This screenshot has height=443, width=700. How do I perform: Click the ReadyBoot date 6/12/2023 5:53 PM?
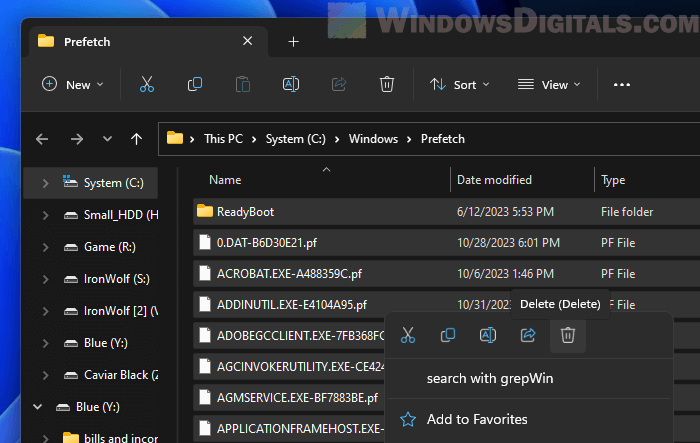[x=505, y=212]
